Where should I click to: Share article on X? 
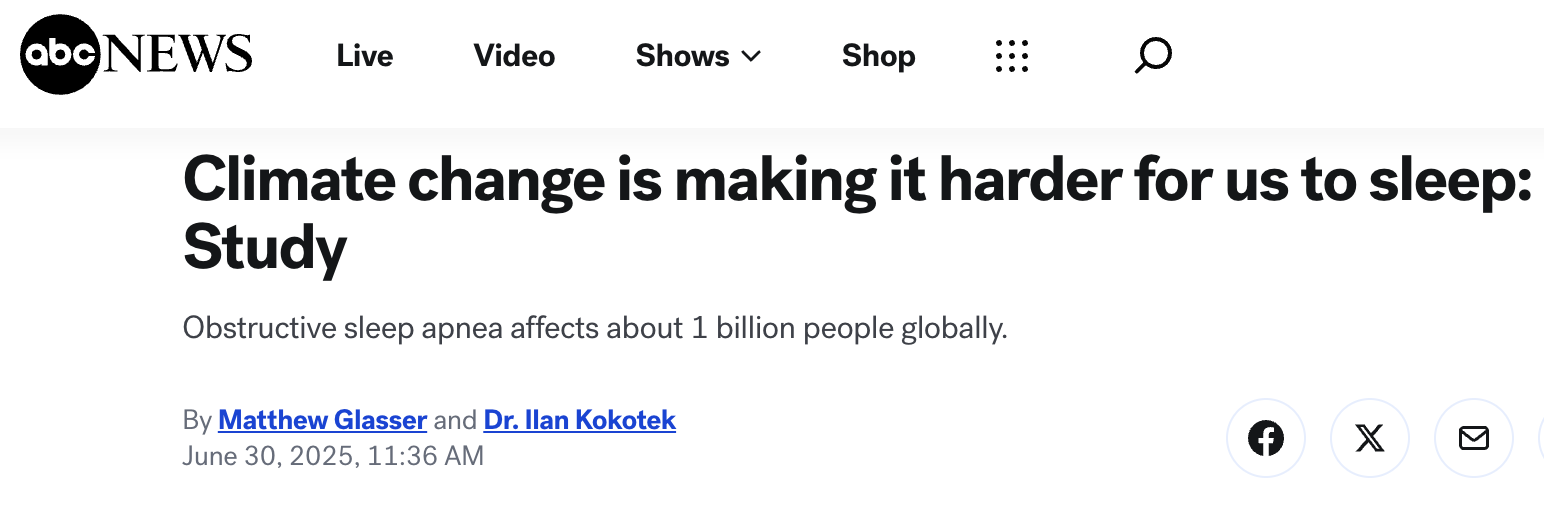(x=1370, y=438)
